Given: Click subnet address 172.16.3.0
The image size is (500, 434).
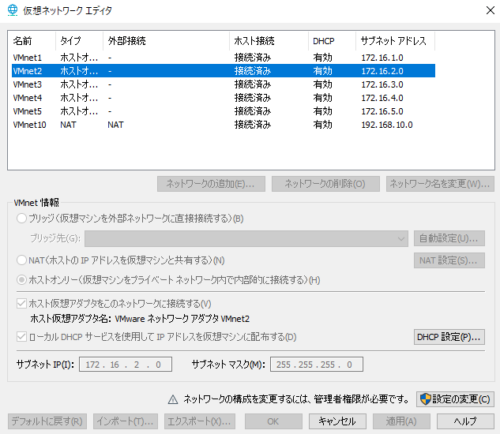Looking at the screenshot, I should [x=382, y=85].
